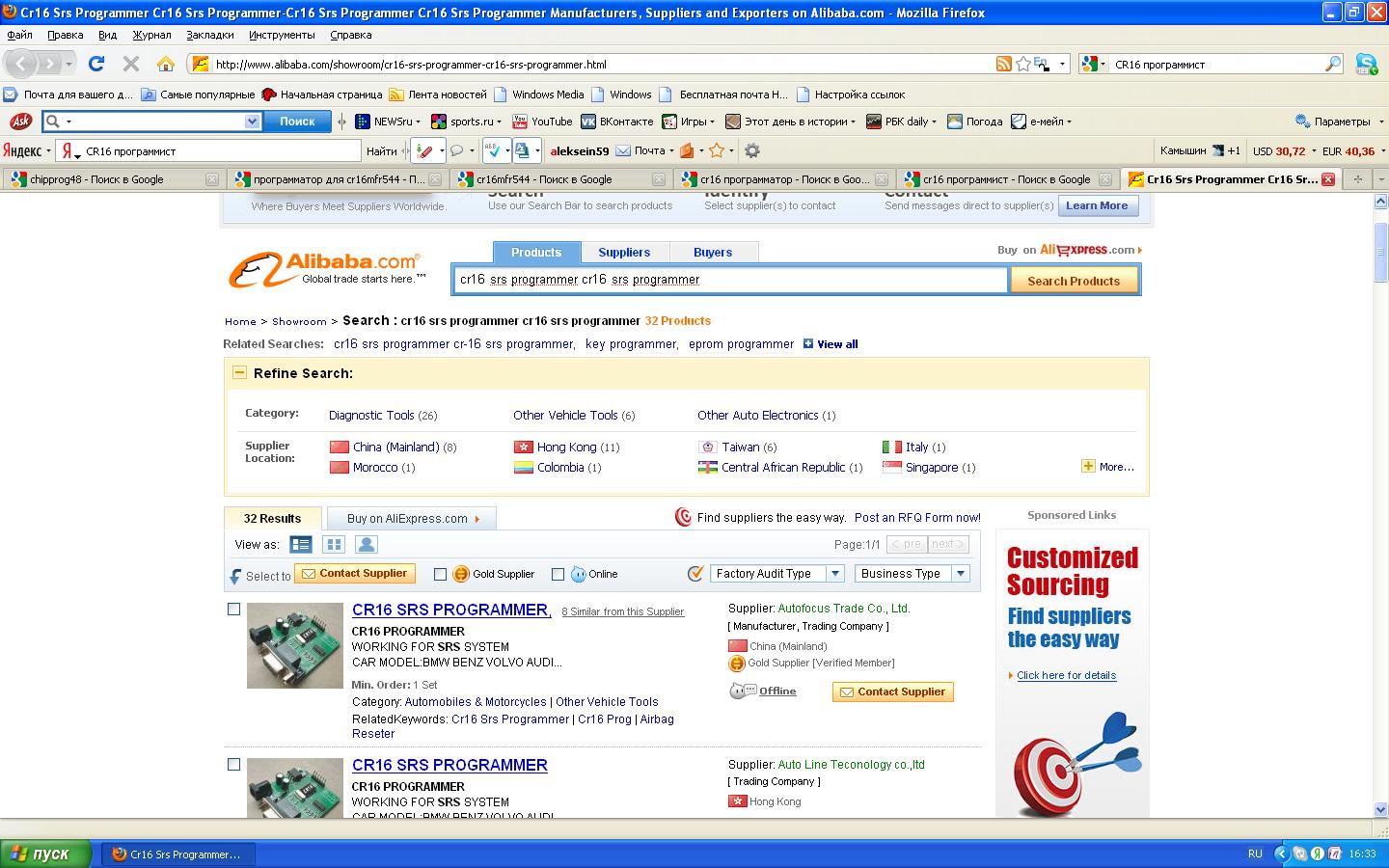Tick the Gold Supplier filter checkbox

pyautogui.click(x=440, y=574)
